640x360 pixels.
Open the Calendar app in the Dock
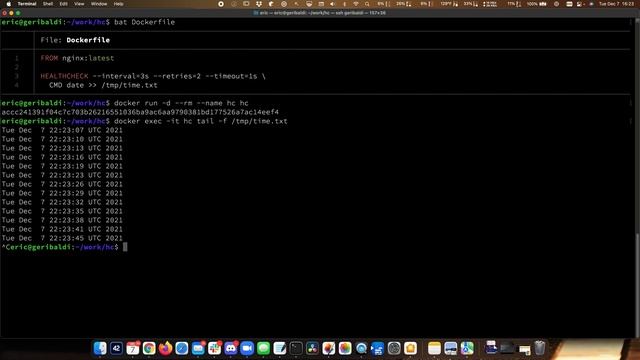pyautogui.click(x=133, y=348)
